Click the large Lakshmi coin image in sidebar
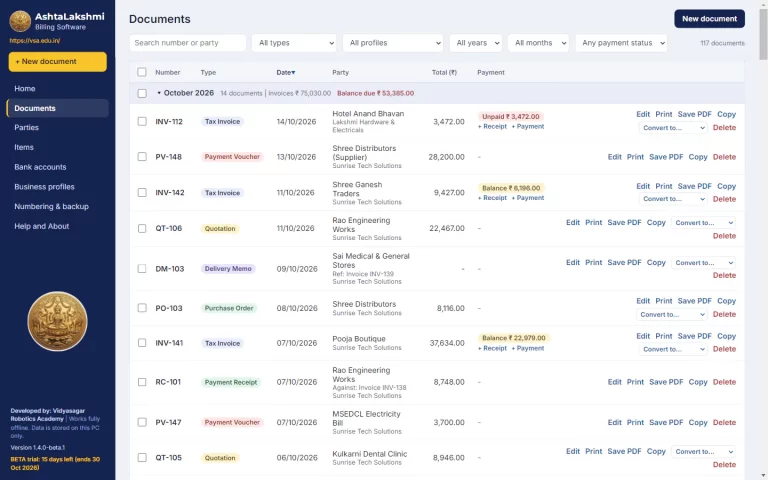The width and height of the screenshot is (768, 480). [x=57, y=321]
